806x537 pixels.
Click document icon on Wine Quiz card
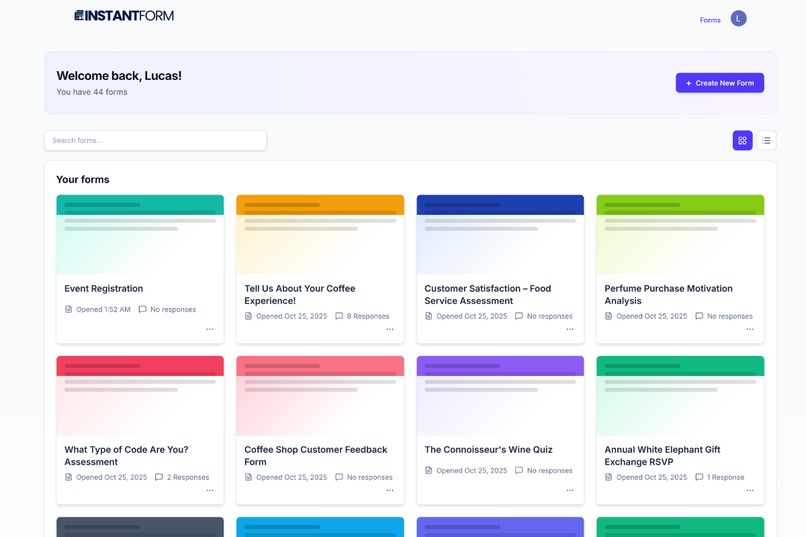428,470
